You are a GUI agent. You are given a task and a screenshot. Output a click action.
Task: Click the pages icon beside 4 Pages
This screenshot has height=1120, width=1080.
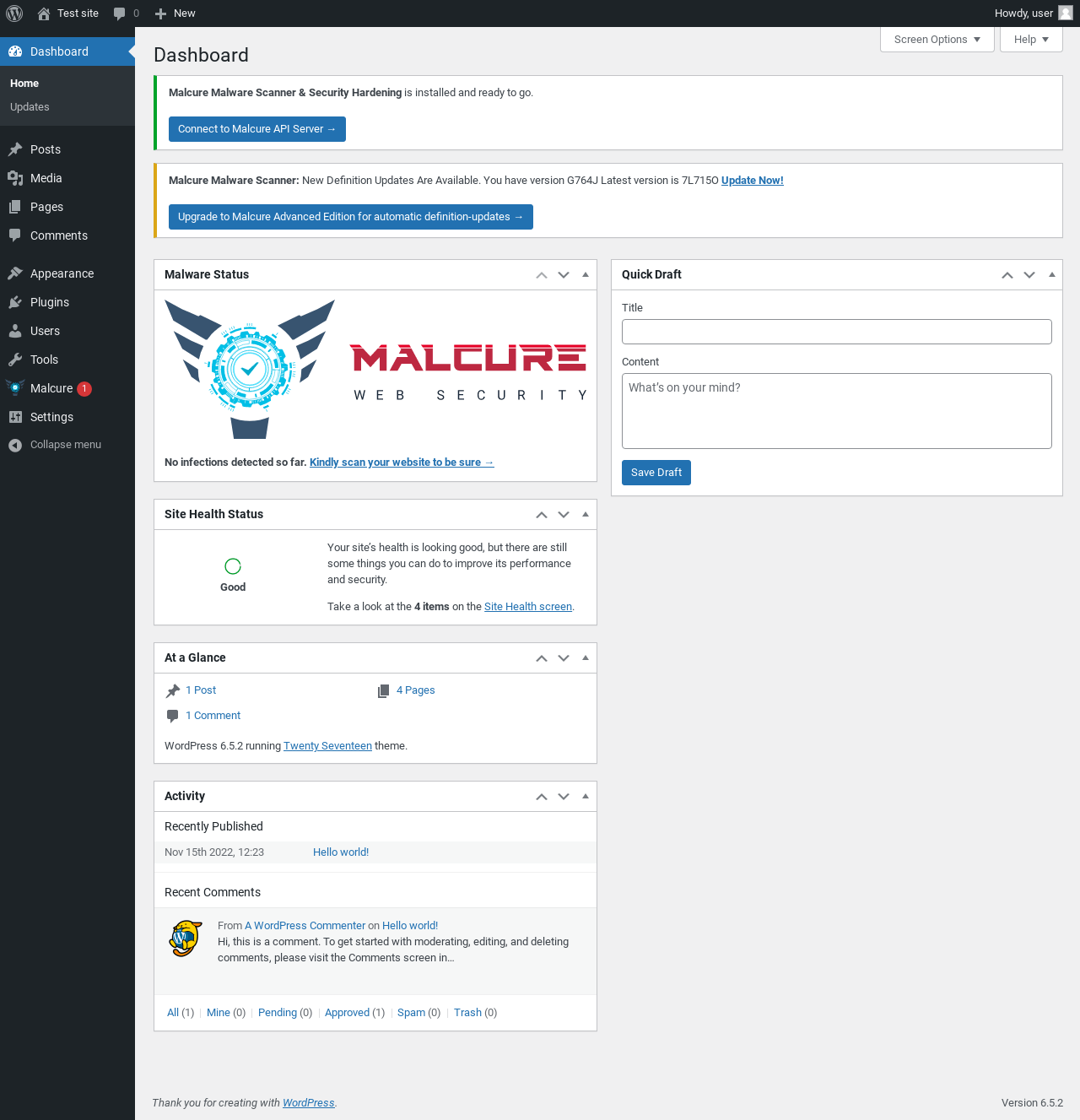(383, 690)
